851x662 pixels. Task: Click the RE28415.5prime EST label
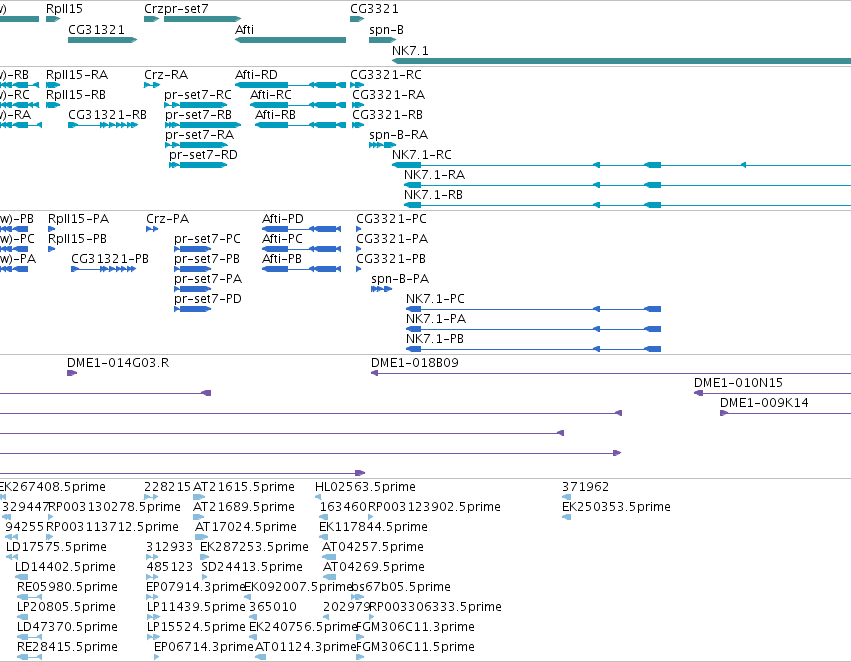67,647
